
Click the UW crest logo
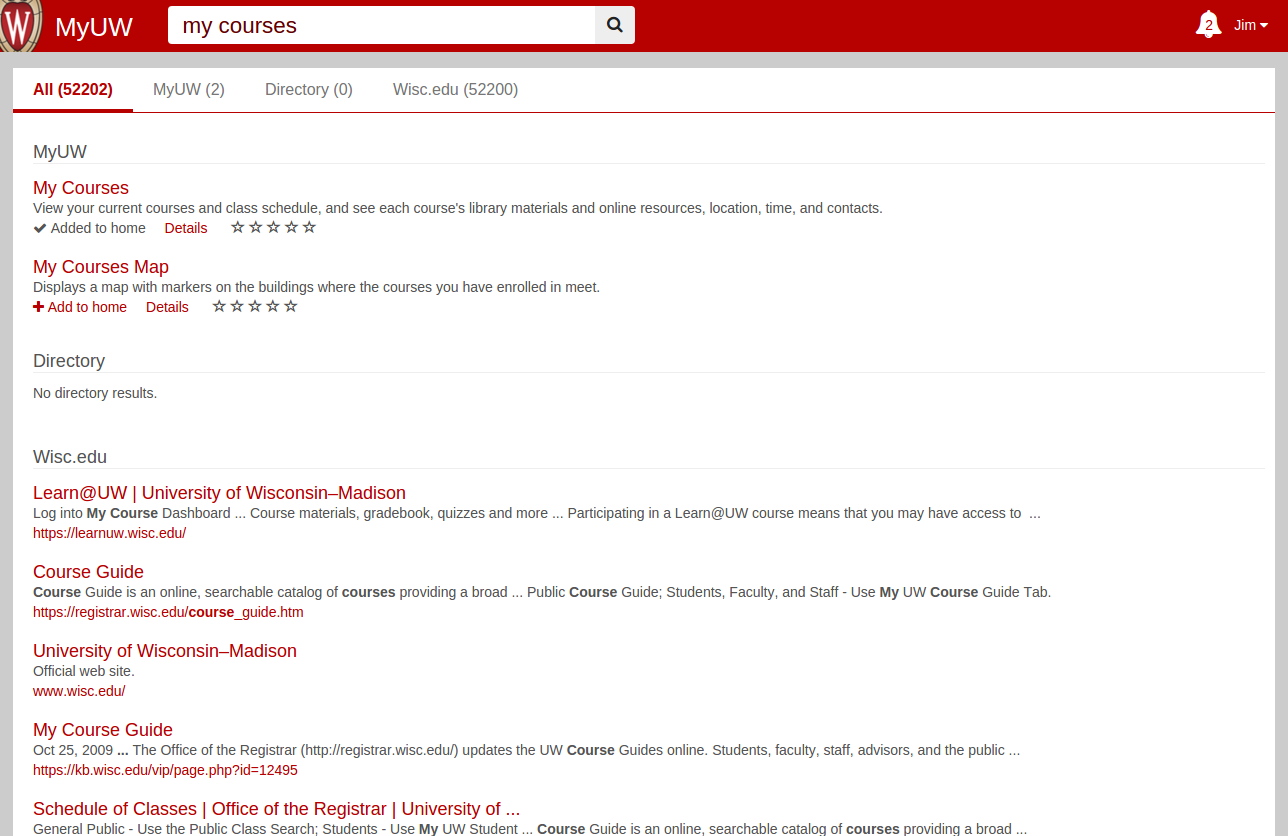click(x=21, y=26)
